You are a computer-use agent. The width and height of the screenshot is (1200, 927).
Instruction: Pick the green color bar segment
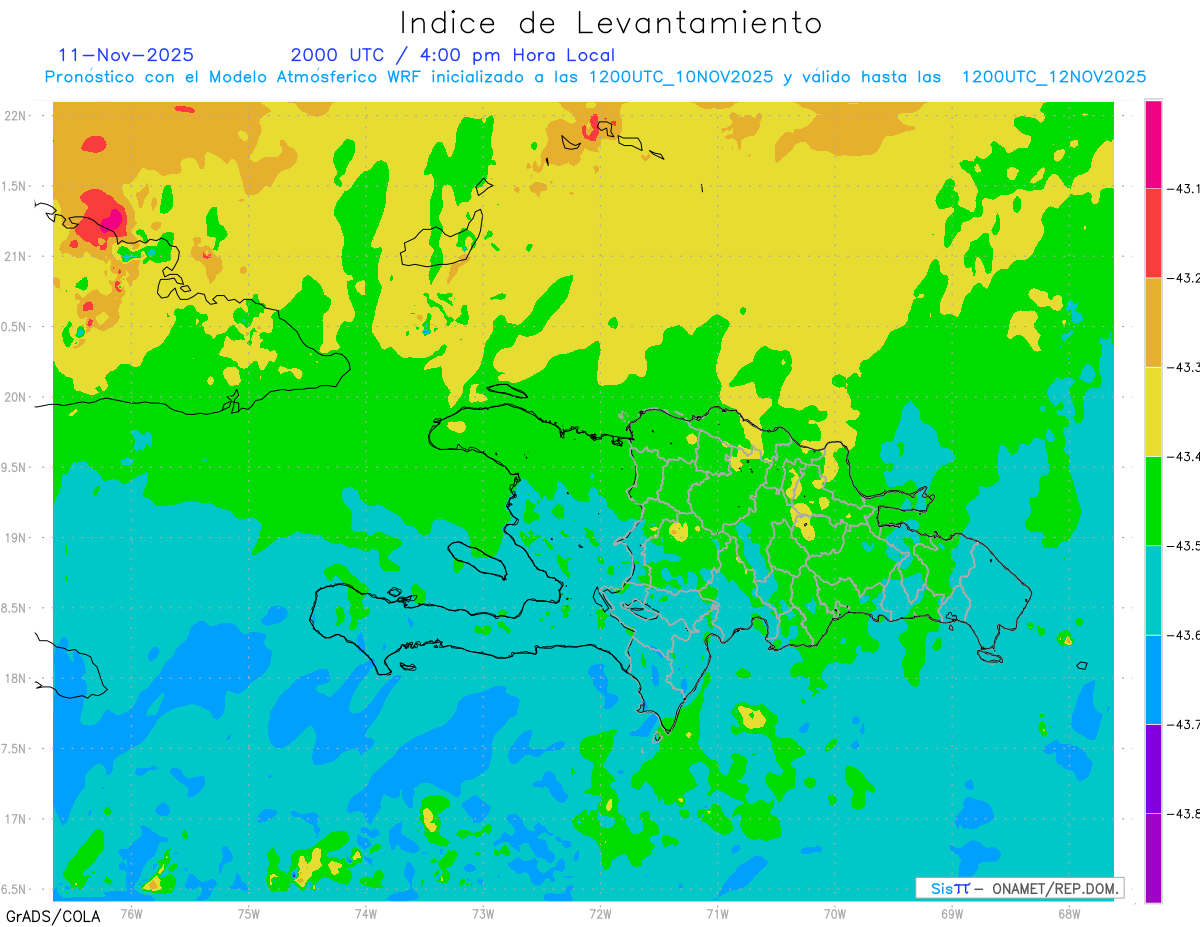click(x=1153, y=500)
